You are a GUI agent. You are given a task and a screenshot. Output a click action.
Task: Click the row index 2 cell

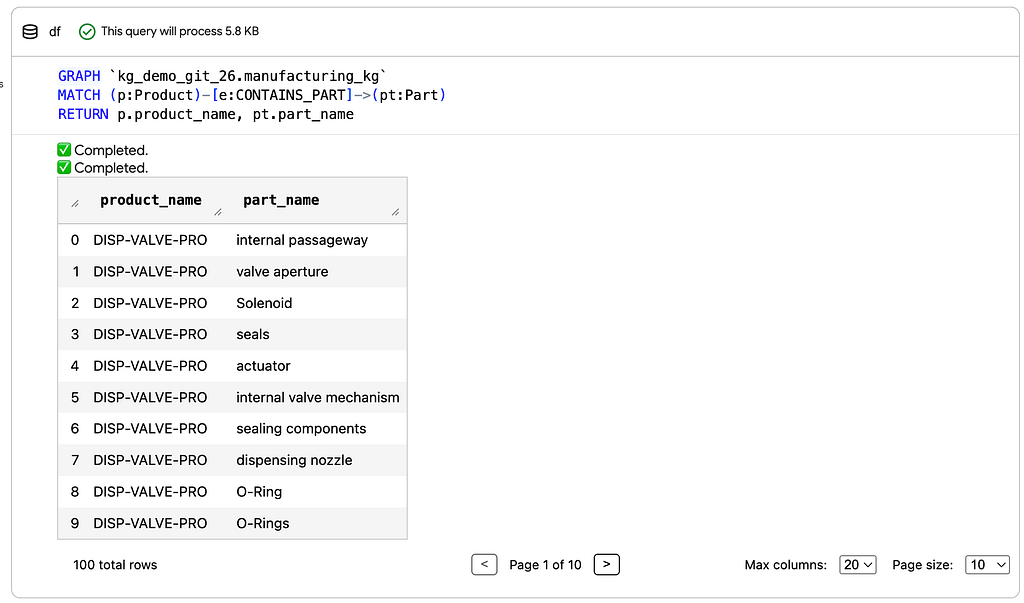(75, 303)
